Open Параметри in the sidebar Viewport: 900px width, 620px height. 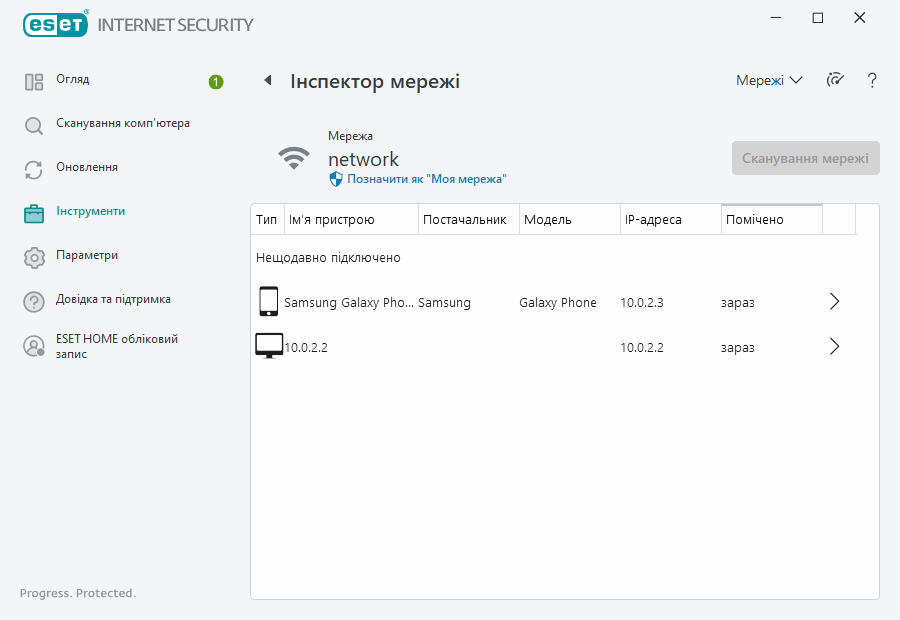[87, 256]
